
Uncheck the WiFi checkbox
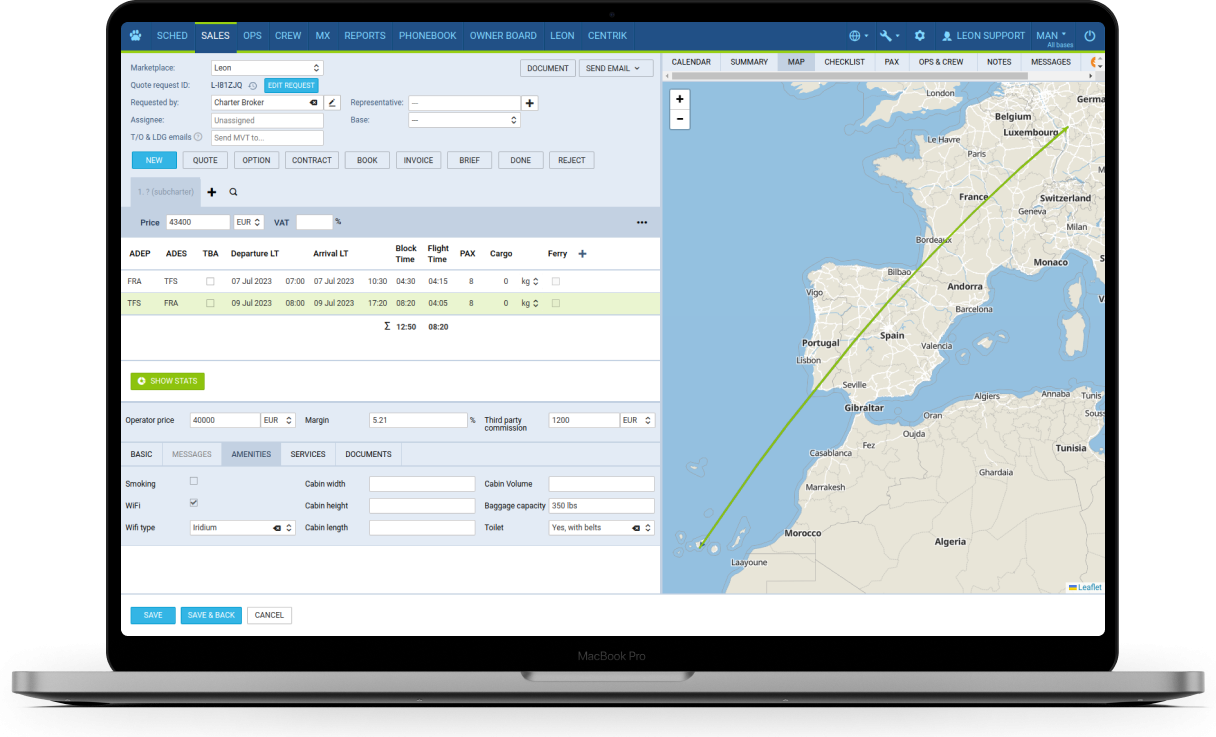click(193, 505)
